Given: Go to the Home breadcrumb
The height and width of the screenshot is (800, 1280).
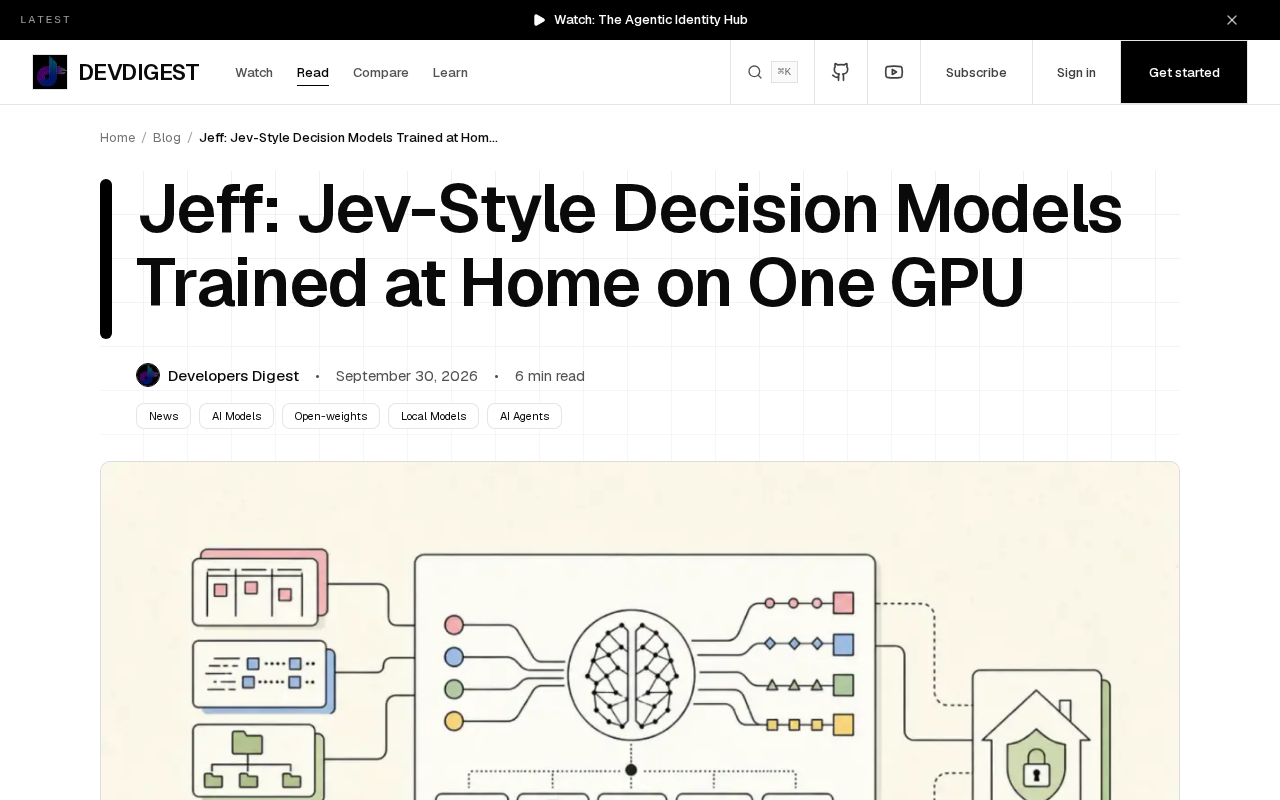Looking at the screenshot, I should tap(117, 137).
